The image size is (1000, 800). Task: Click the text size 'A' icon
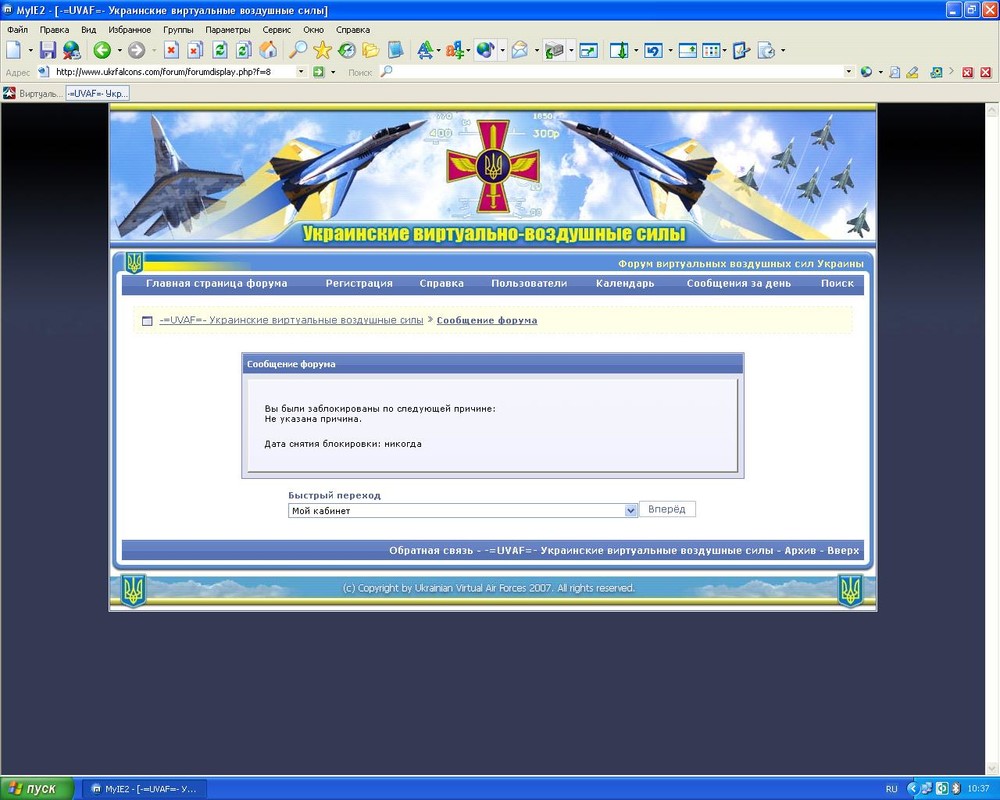click(425, 50)
